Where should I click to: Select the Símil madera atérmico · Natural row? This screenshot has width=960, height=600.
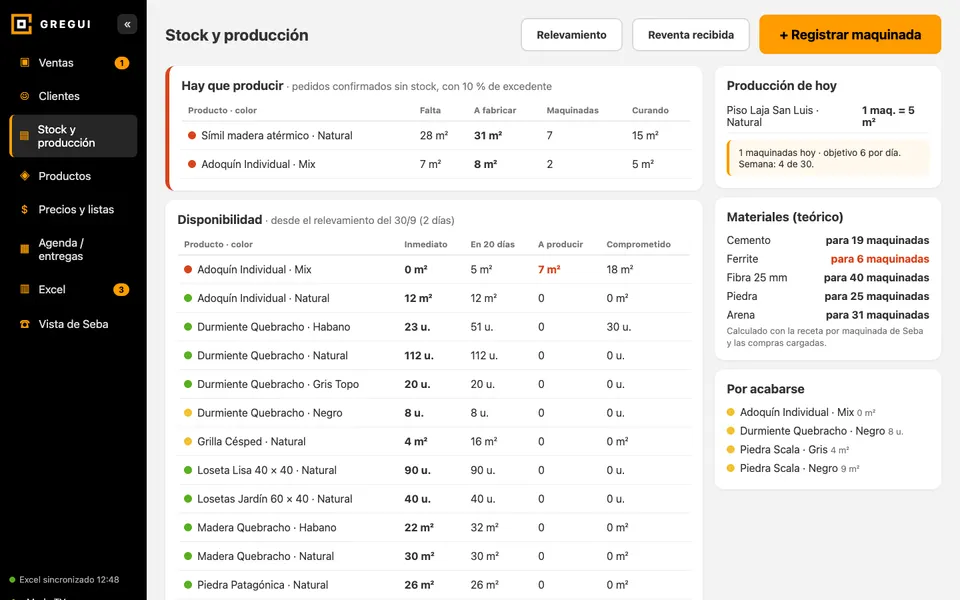(436, 135)
